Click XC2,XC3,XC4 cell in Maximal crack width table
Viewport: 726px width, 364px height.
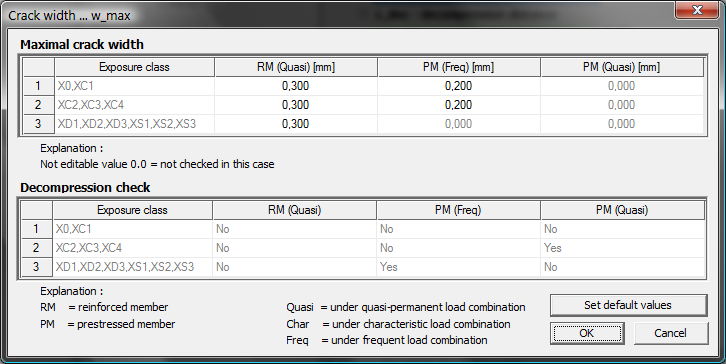pyautogui.click(x=134, y=105)
